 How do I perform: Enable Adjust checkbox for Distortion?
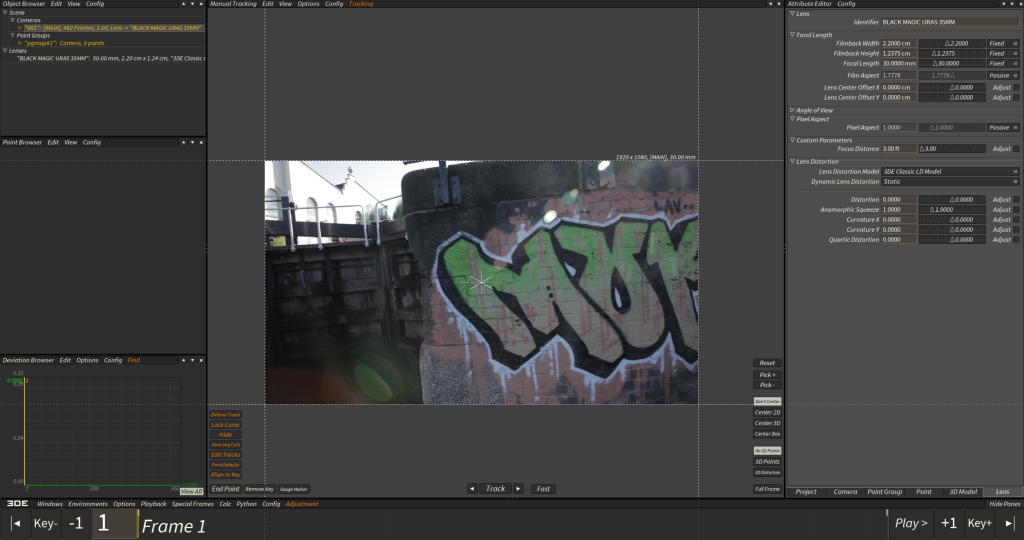coord(1016,200)
